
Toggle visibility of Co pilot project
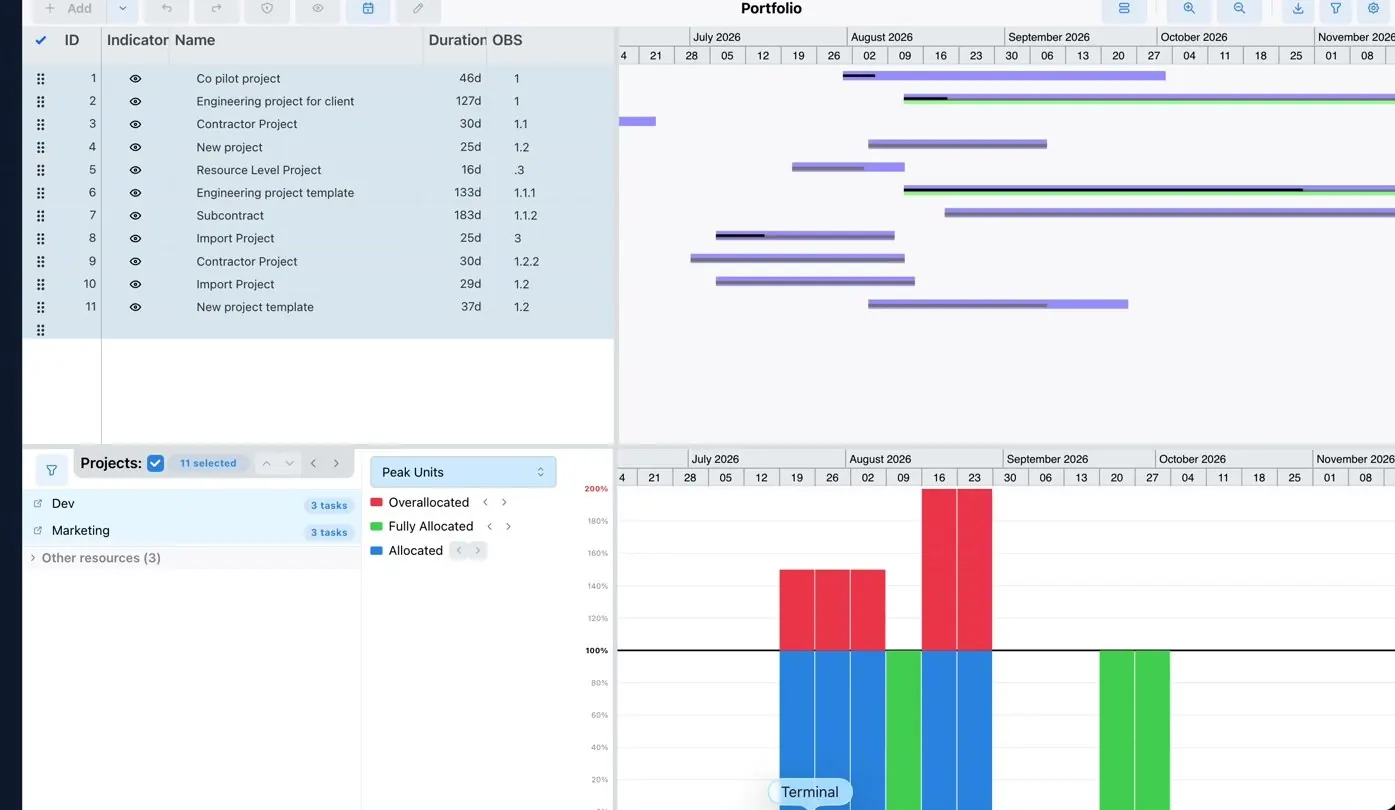click(x=135, y=79)
